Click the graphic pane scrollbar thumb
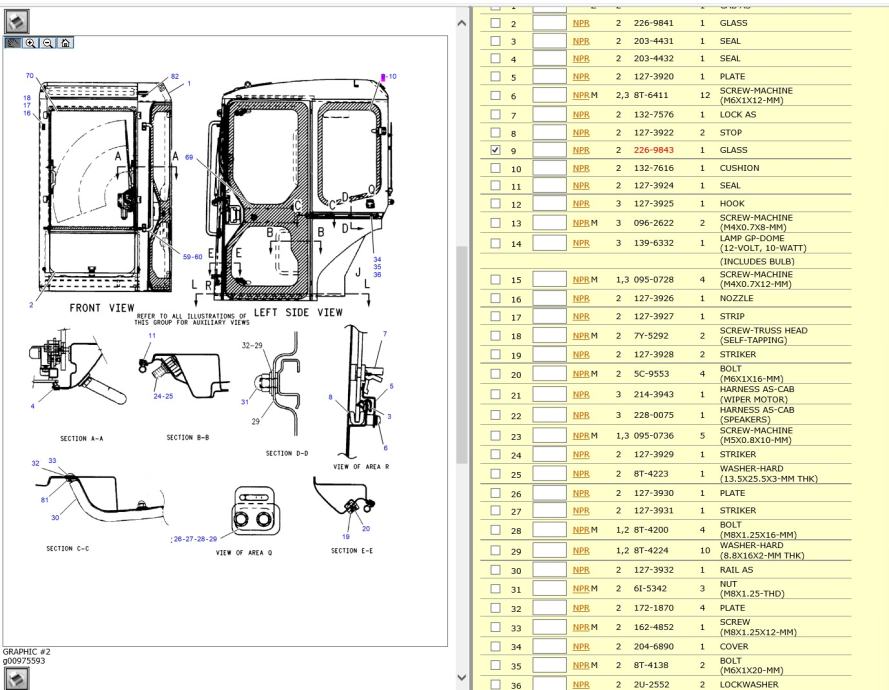The height and width of the screenshot is (690, 889). pyautogui.click(x=462, y=354)
